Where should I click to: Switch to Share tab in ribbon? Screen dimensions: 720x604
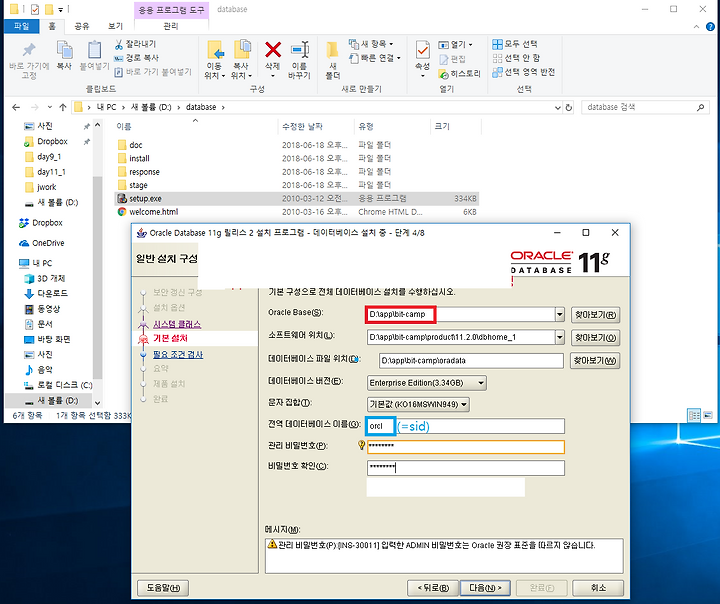82,26
